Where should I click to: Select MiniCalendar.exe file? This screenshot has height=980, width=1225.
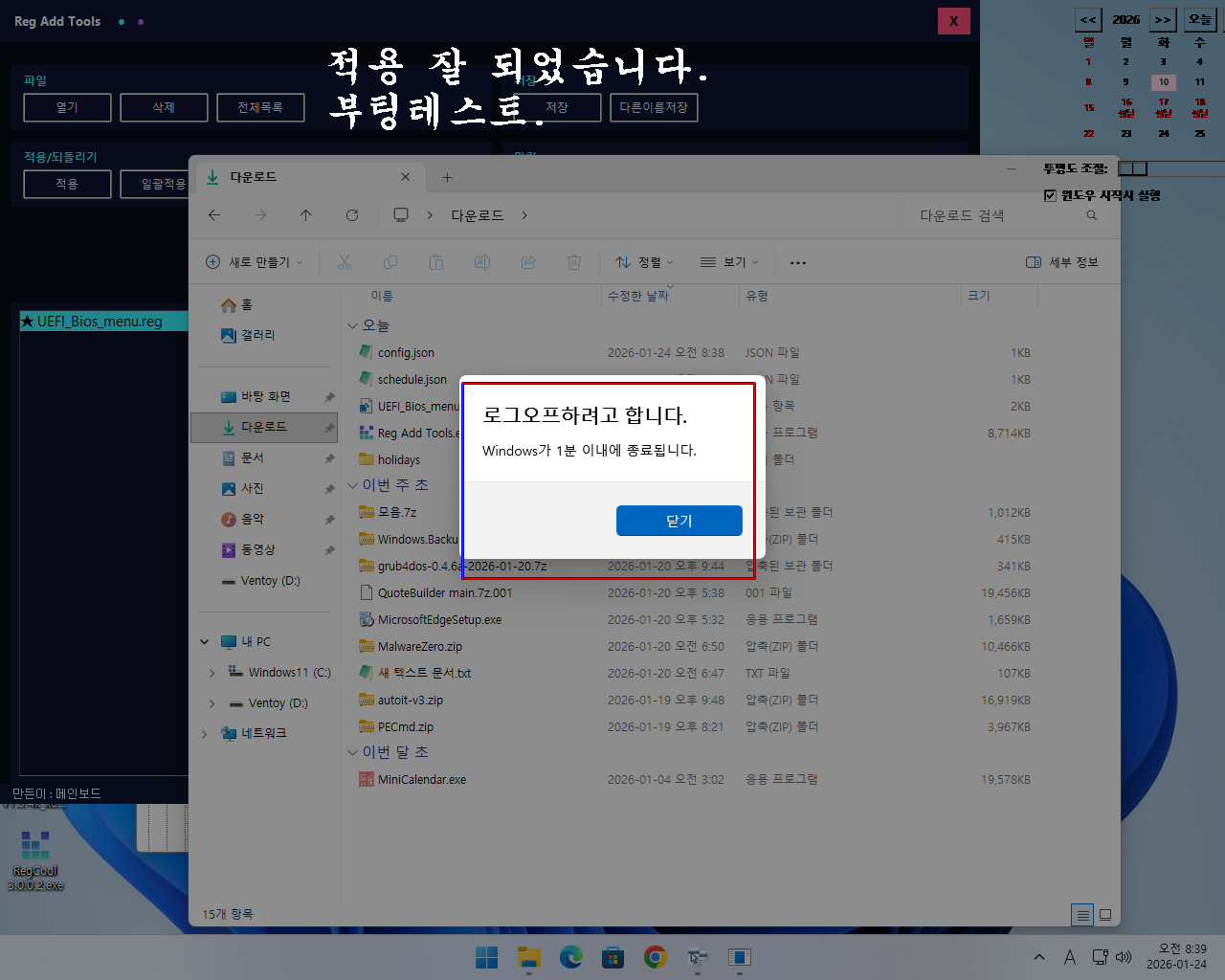(421, 779)
